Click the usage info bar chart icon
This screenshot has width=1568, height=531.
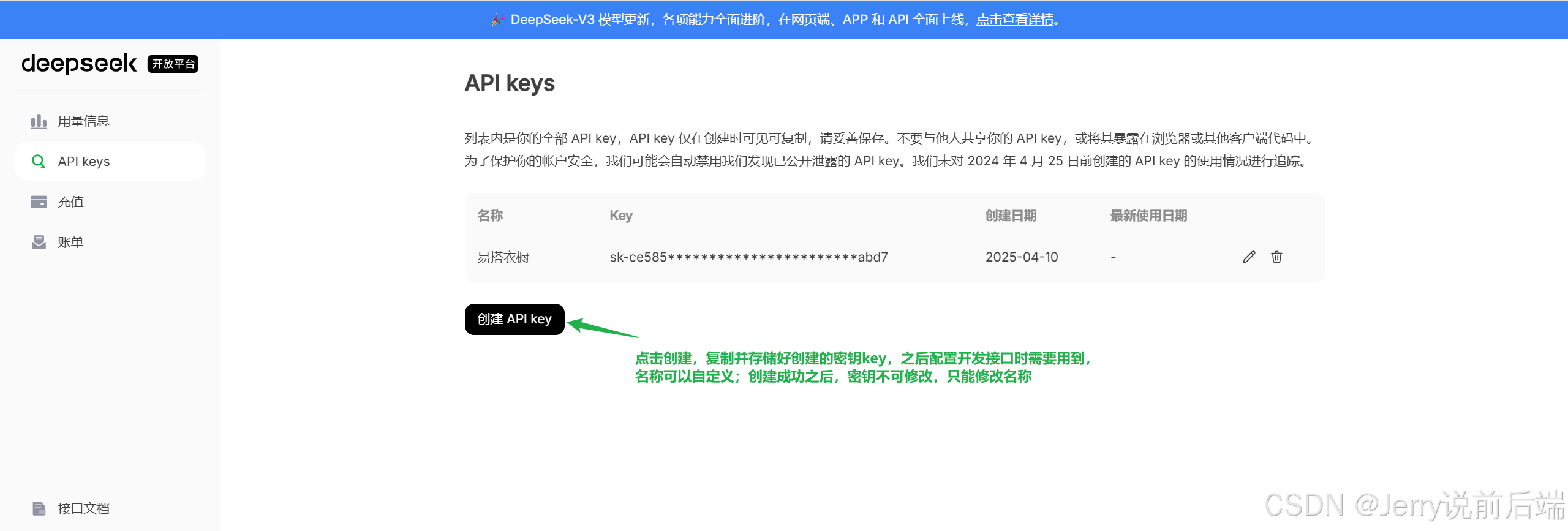point(39,121)
